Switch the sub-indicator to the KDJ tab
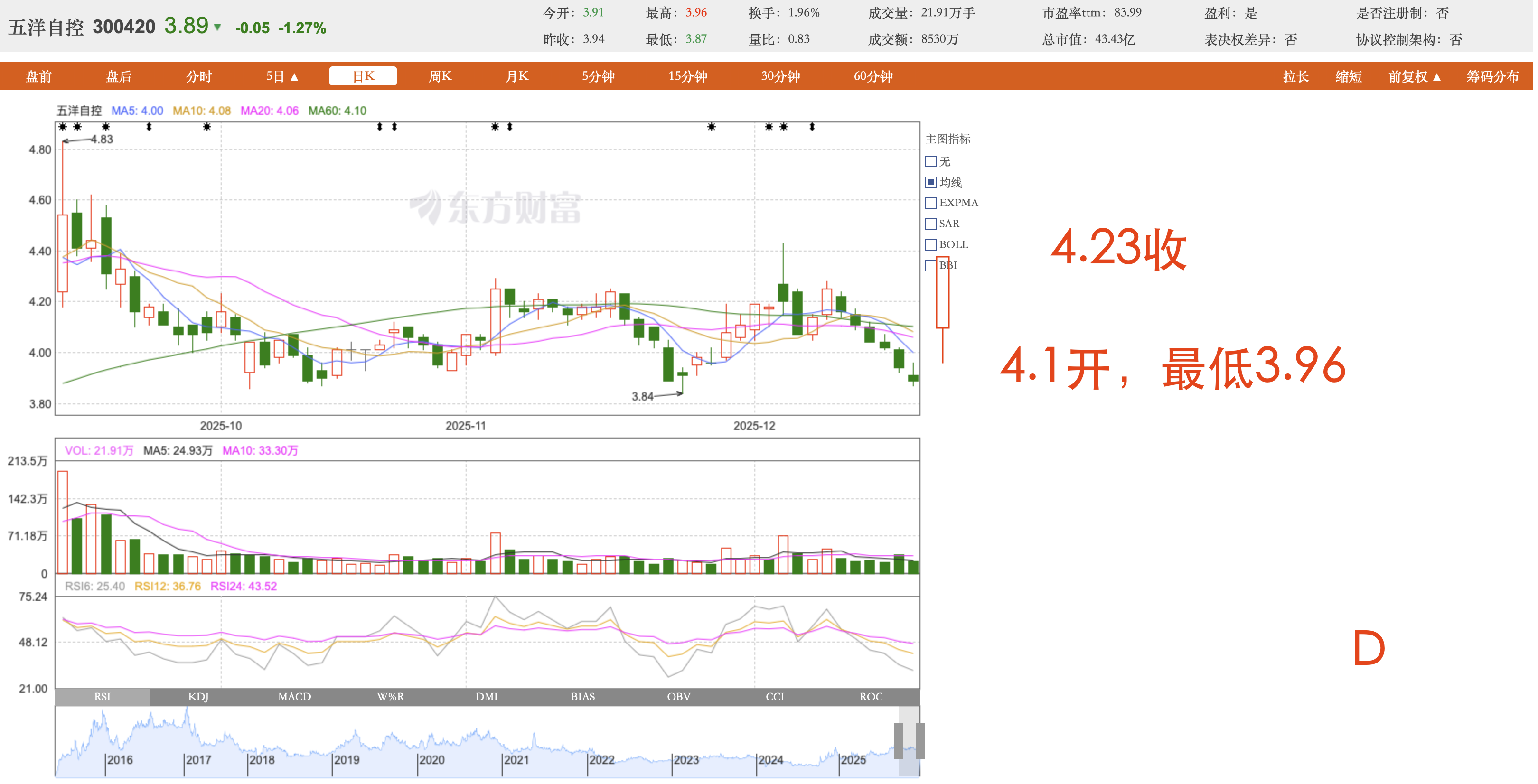This screenshot has height=784, width=1538. [198, 696]
